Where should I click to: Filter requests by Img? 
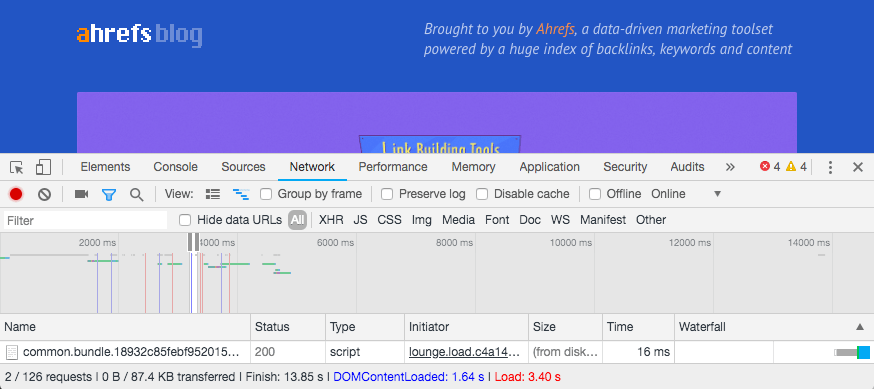pos(422,220)
